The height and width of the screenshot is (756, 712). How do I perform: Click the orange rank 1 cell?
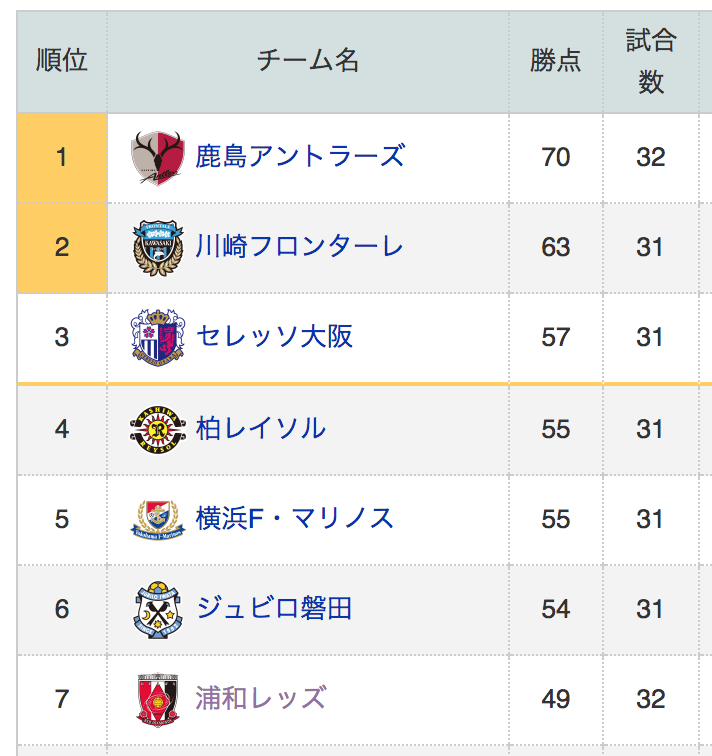pyautogui.click(x=62, y=158)
